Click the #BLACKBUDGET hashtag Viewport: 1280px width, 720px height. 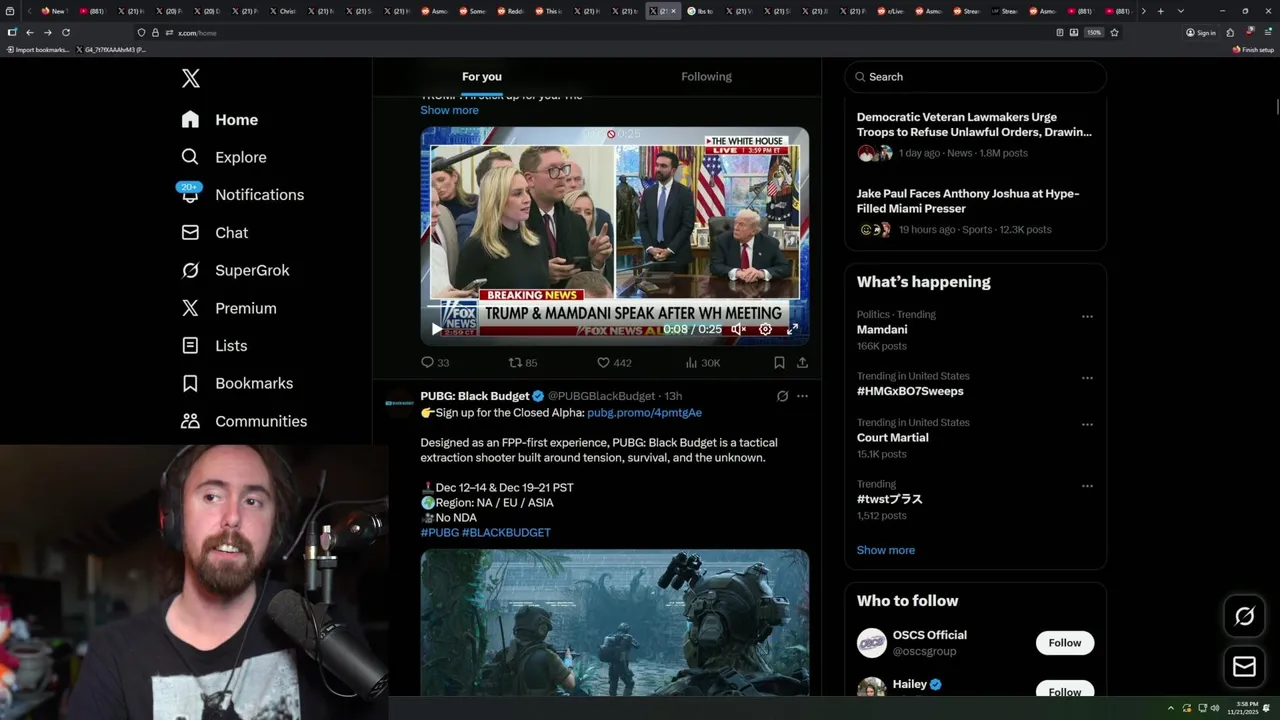[506, 533]
